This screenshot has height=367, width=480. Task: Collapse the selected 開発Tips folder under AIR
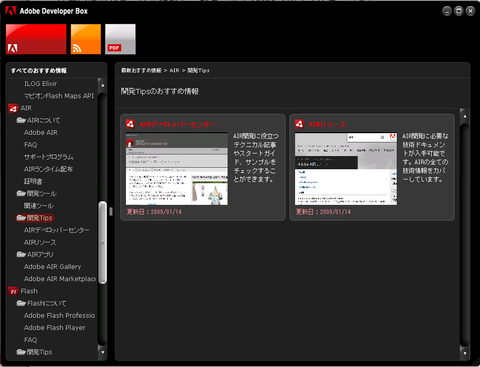(x=21, y=218)
